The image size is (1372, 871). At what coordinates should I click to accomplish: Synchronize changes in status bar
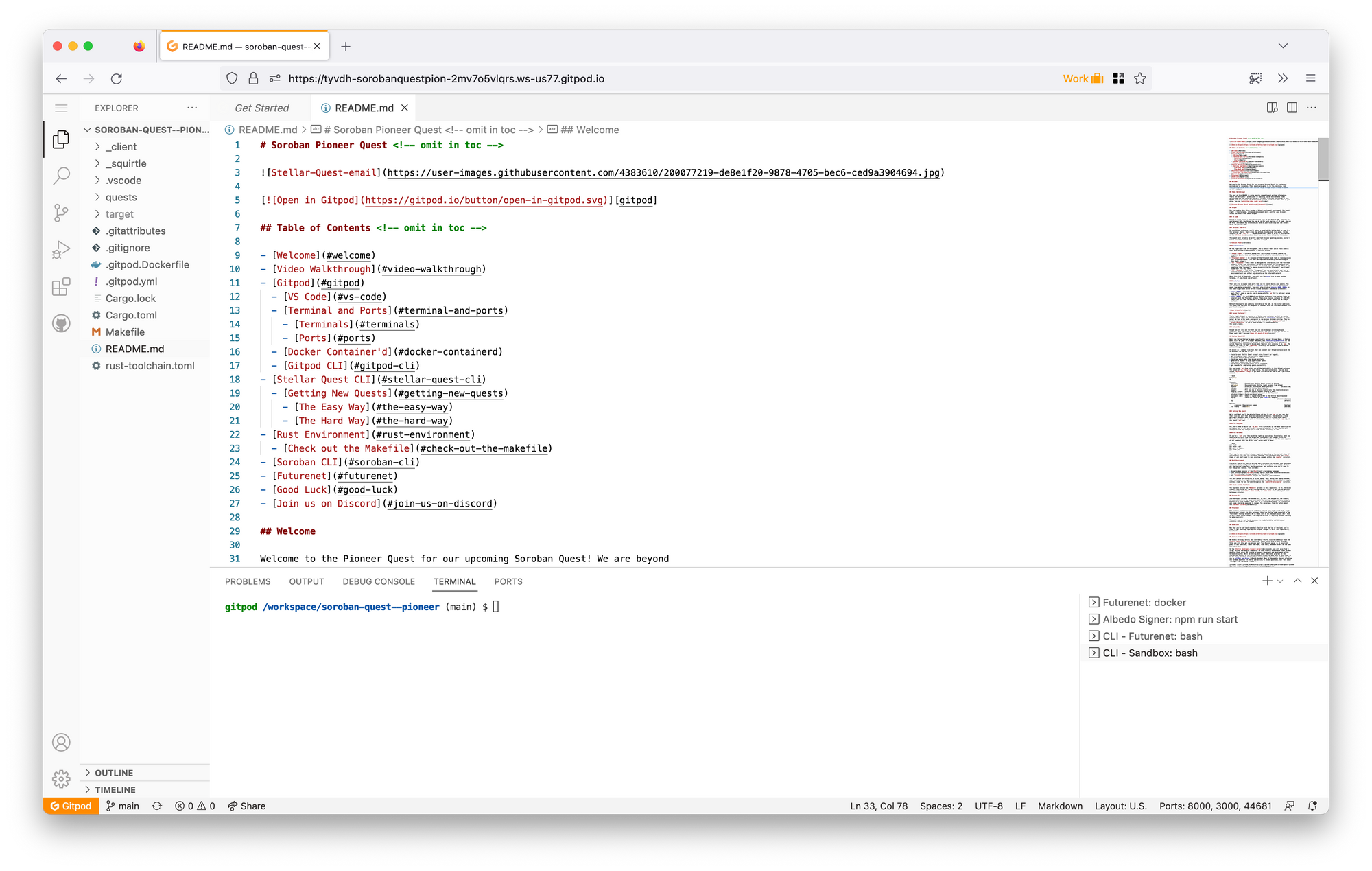(x=157, y=806)
